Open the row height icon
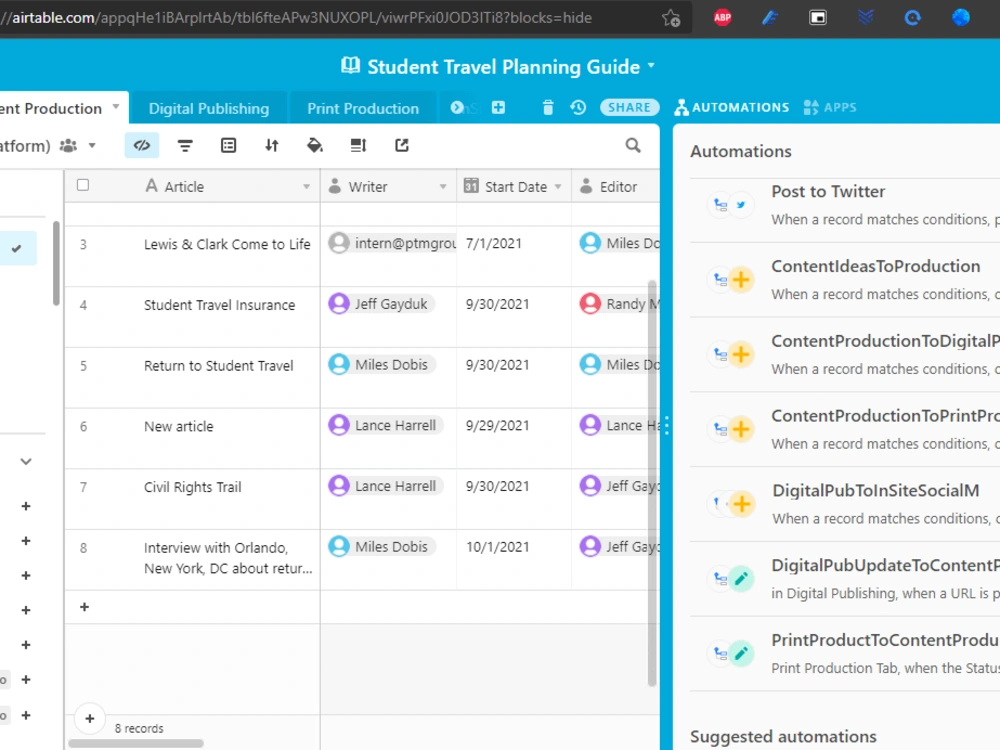This screenshot has height=750, width=1000. point(358,145)
